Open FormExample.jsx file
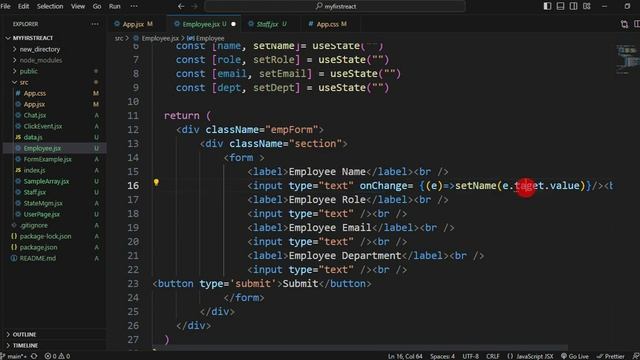This screenshot has width=640, height=360. (47, 159)
